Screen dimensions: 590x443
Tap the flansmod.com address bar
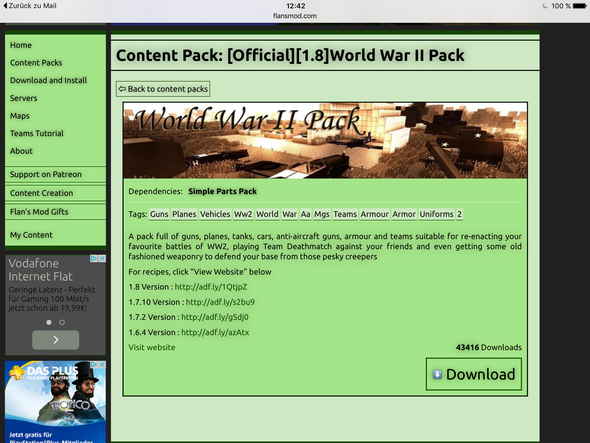tap(295, 16)
